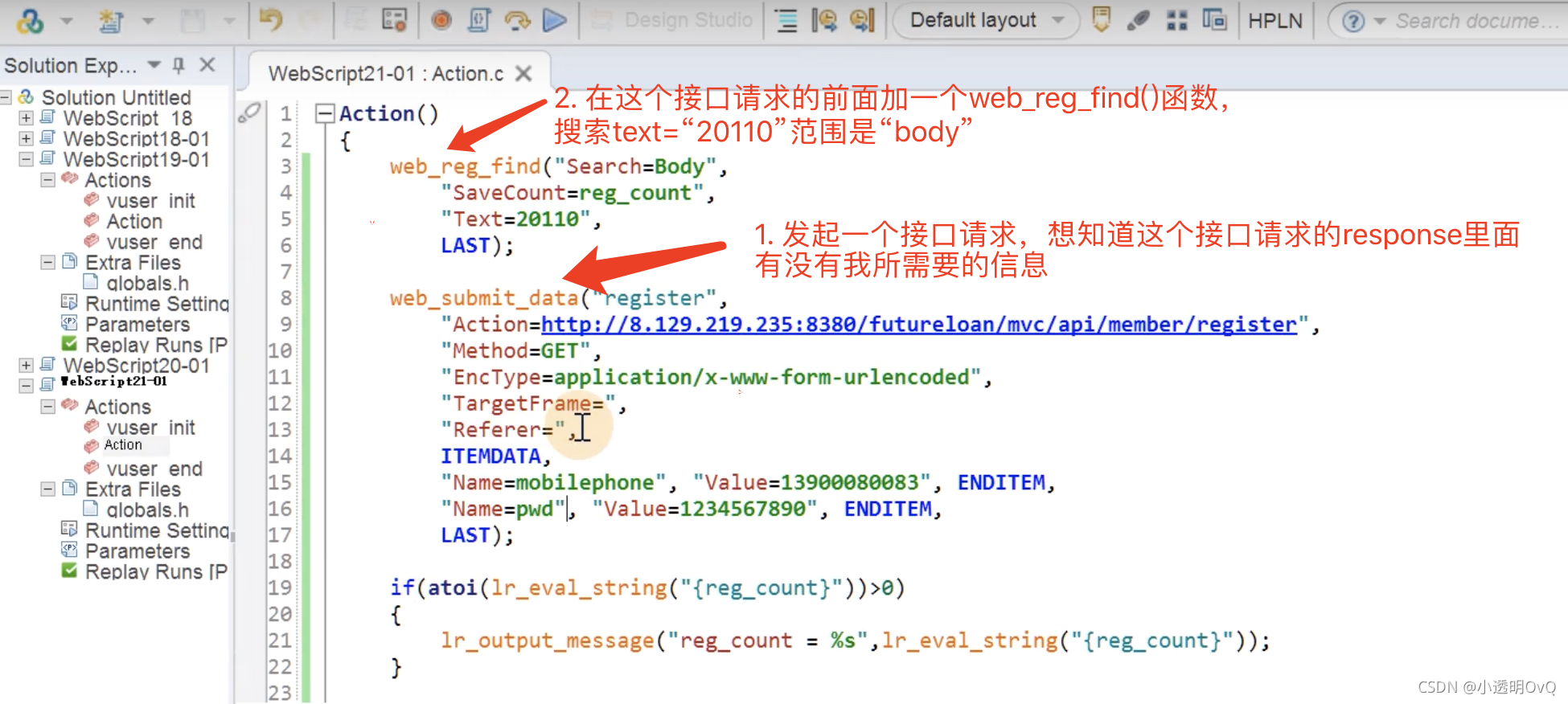The image size is (1568, 704).
Task: Collapse the Action() code block fold marker
Action: coord(325,113)
